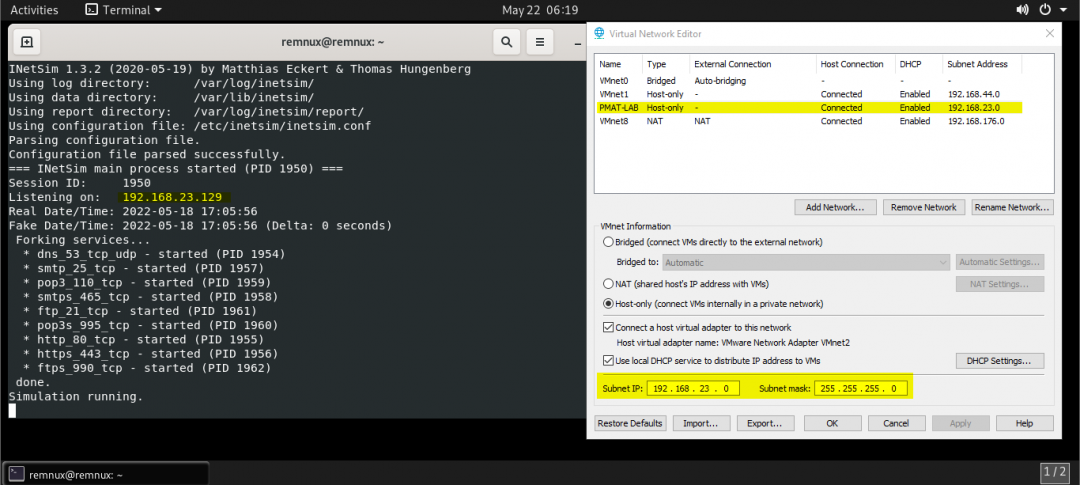This screenshot has height=485, width=1080.
Task: Expand the Bridged to Automatic dropdown
Action: coord(807,262)
